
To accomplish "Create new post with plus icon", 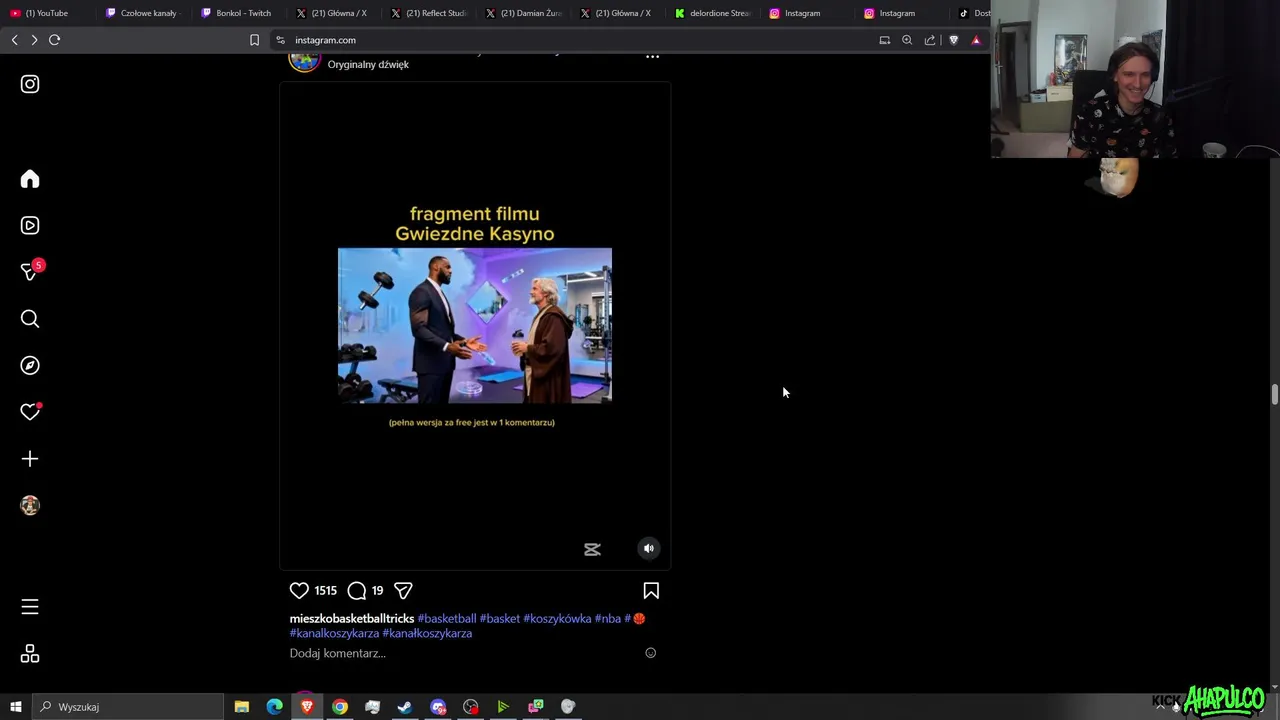I will (30, 459).
